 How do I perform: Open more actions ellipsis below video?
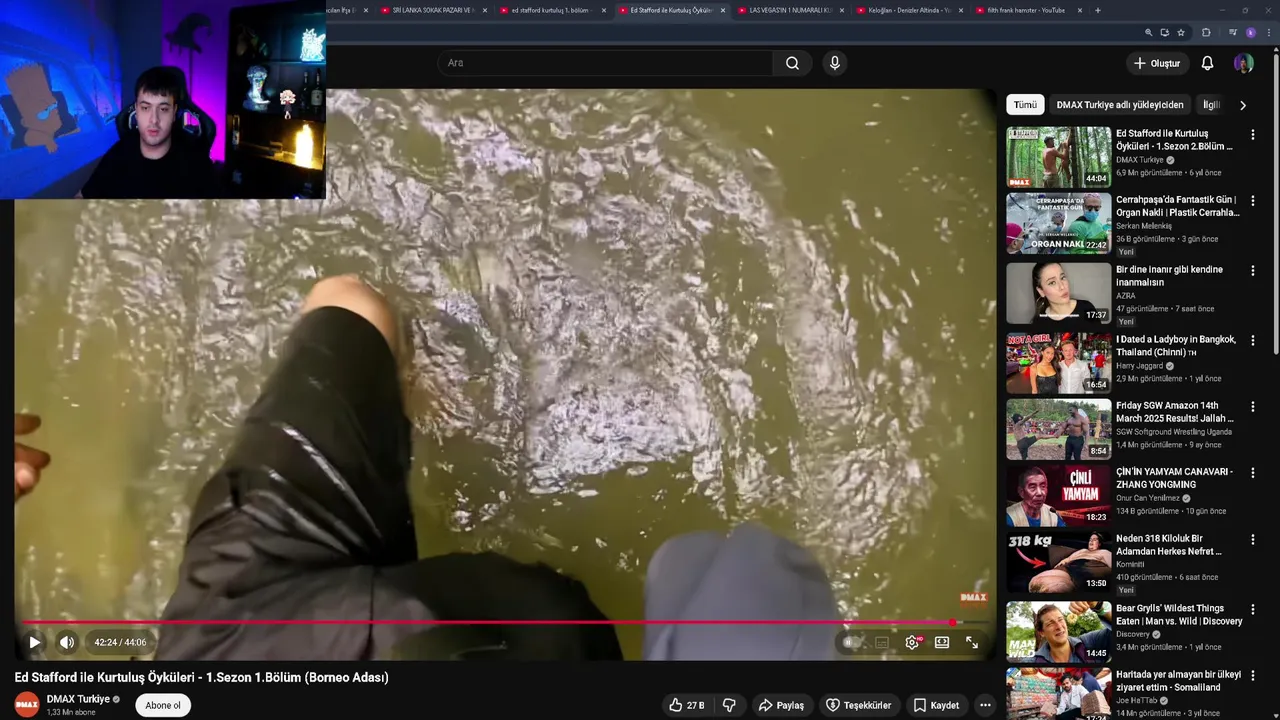(x=985, y=705)
